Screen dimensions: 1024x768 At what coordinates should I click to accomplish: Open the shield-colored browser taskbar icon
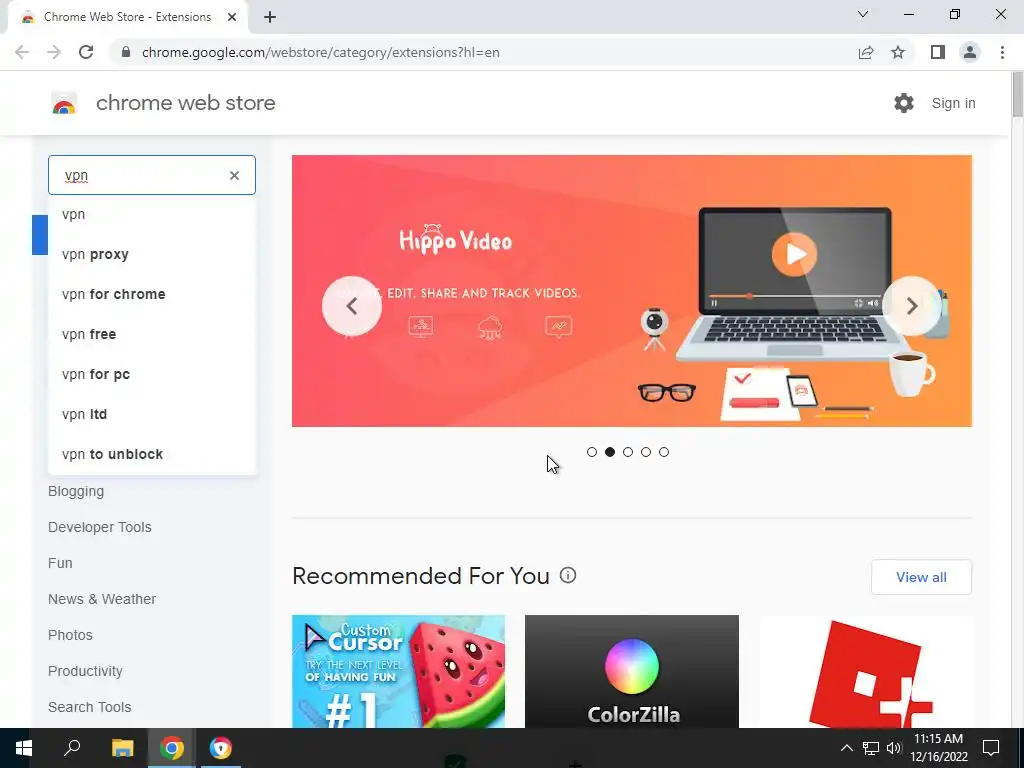221,748
